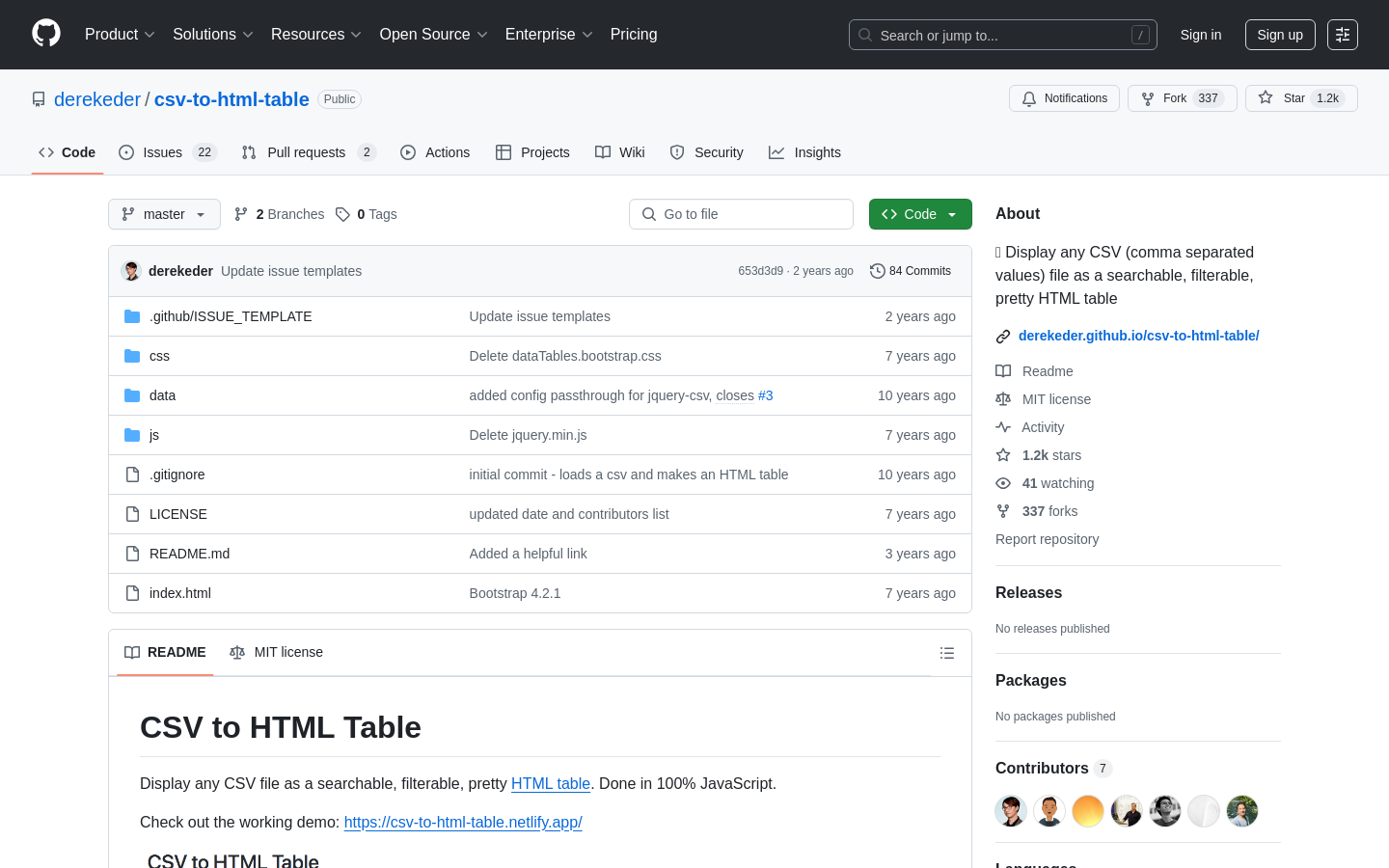This screenshot has width=1389, height=868.
Task: Click the Sign in link
Action: tap(1201, 35)
